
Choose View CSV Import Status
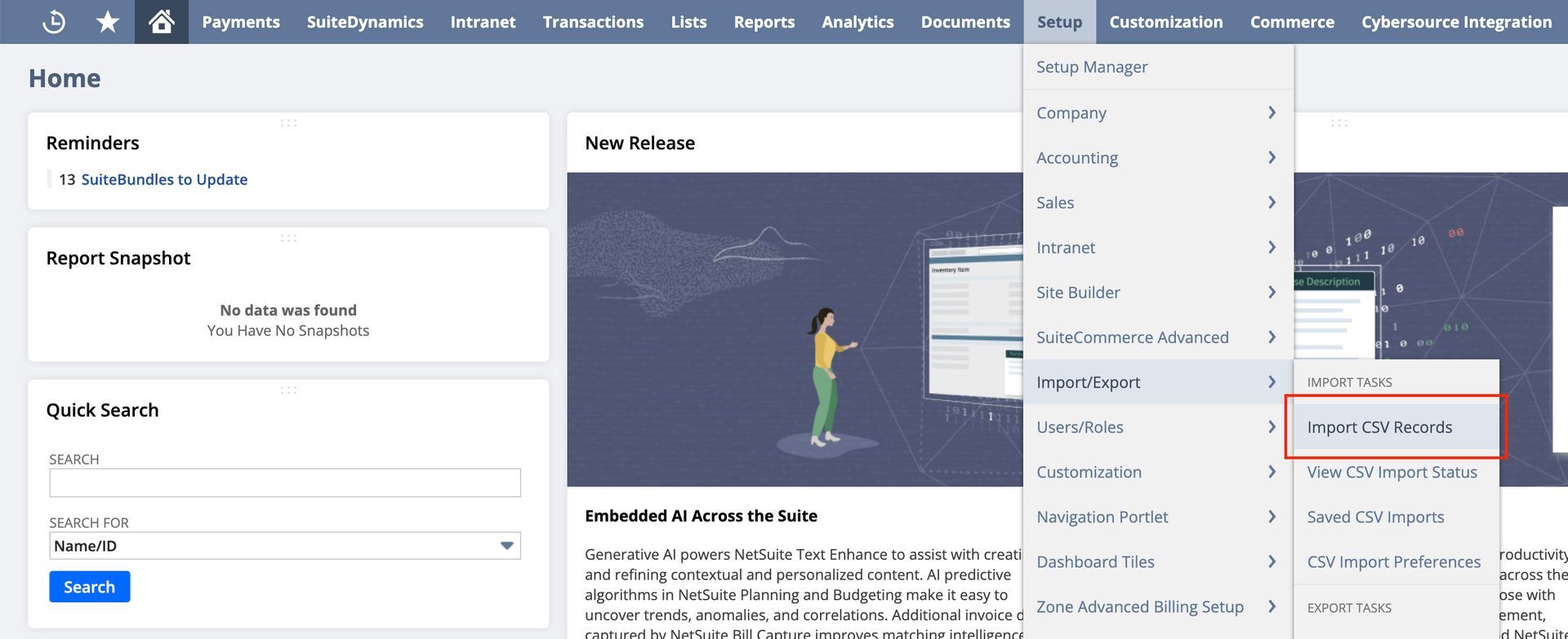point(1396,472)
